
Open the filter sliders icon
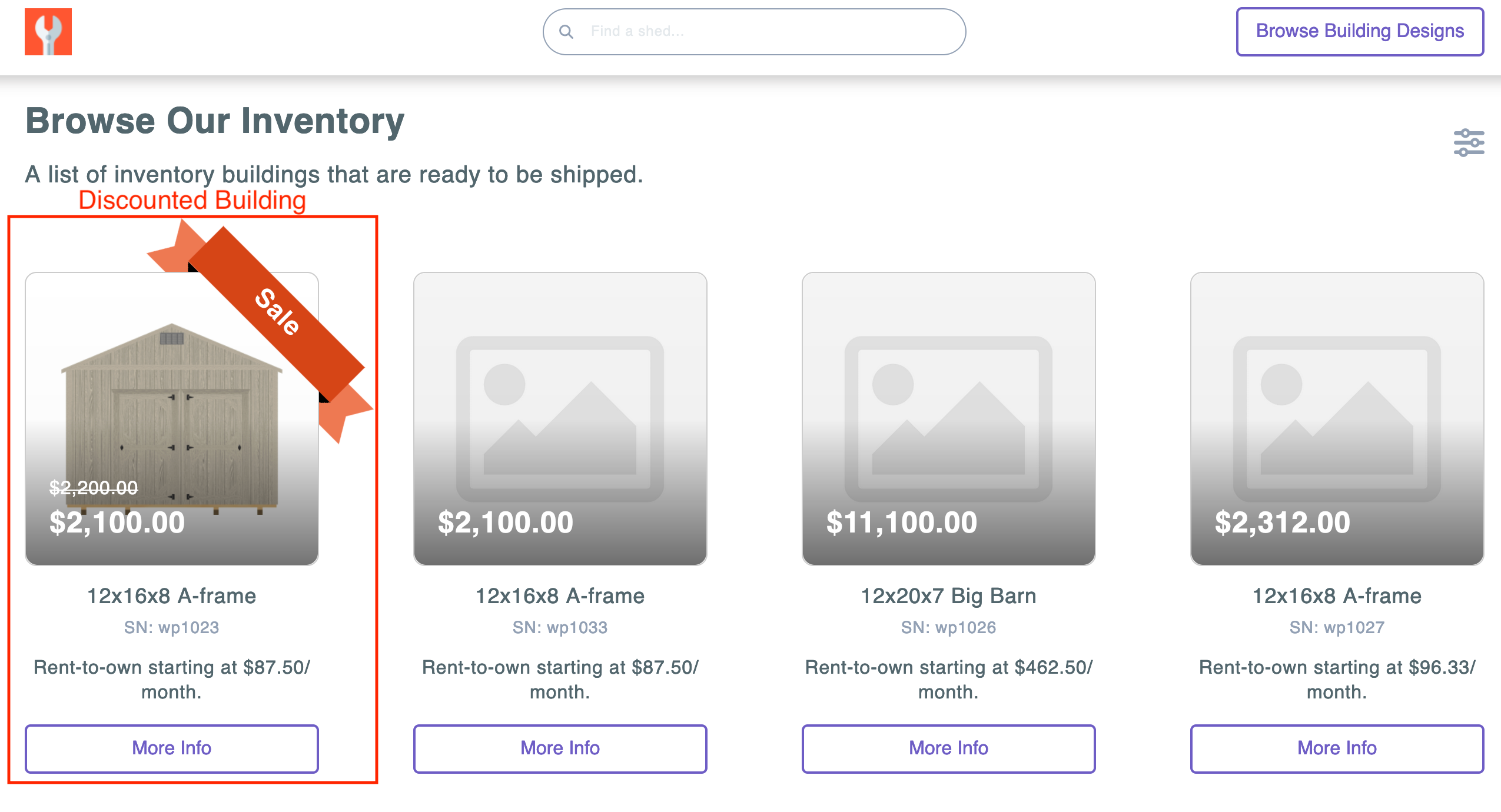point(1469,142)
